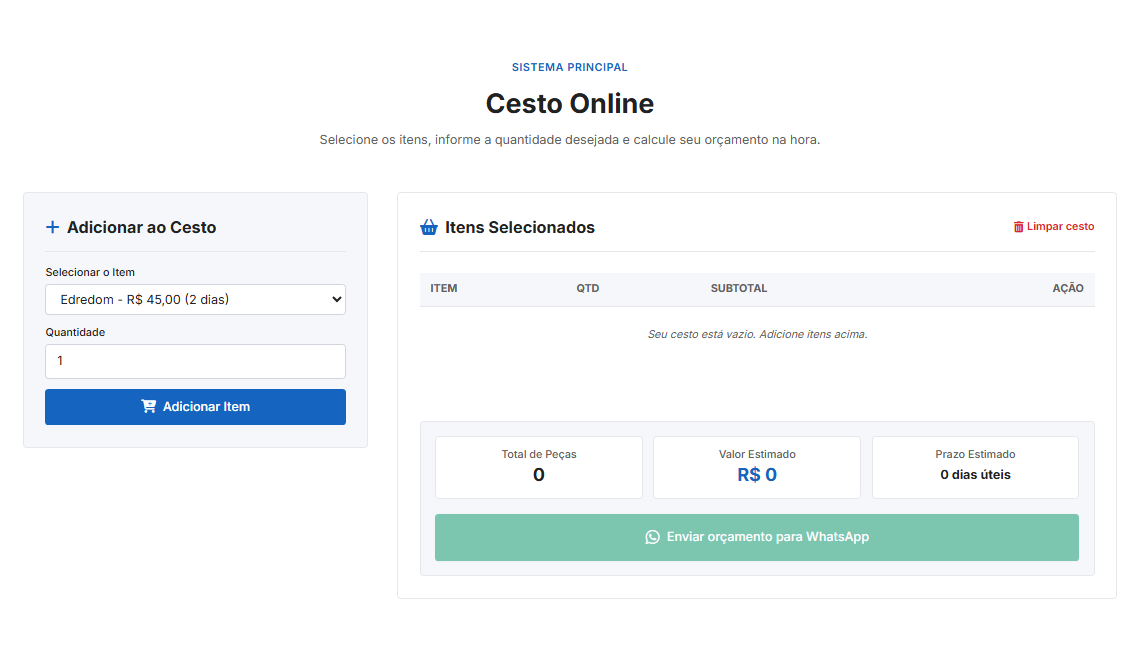Click the Cesto Online page title
The width and height of the screenshot is (1144, 655).
click(x=570, y=104)
